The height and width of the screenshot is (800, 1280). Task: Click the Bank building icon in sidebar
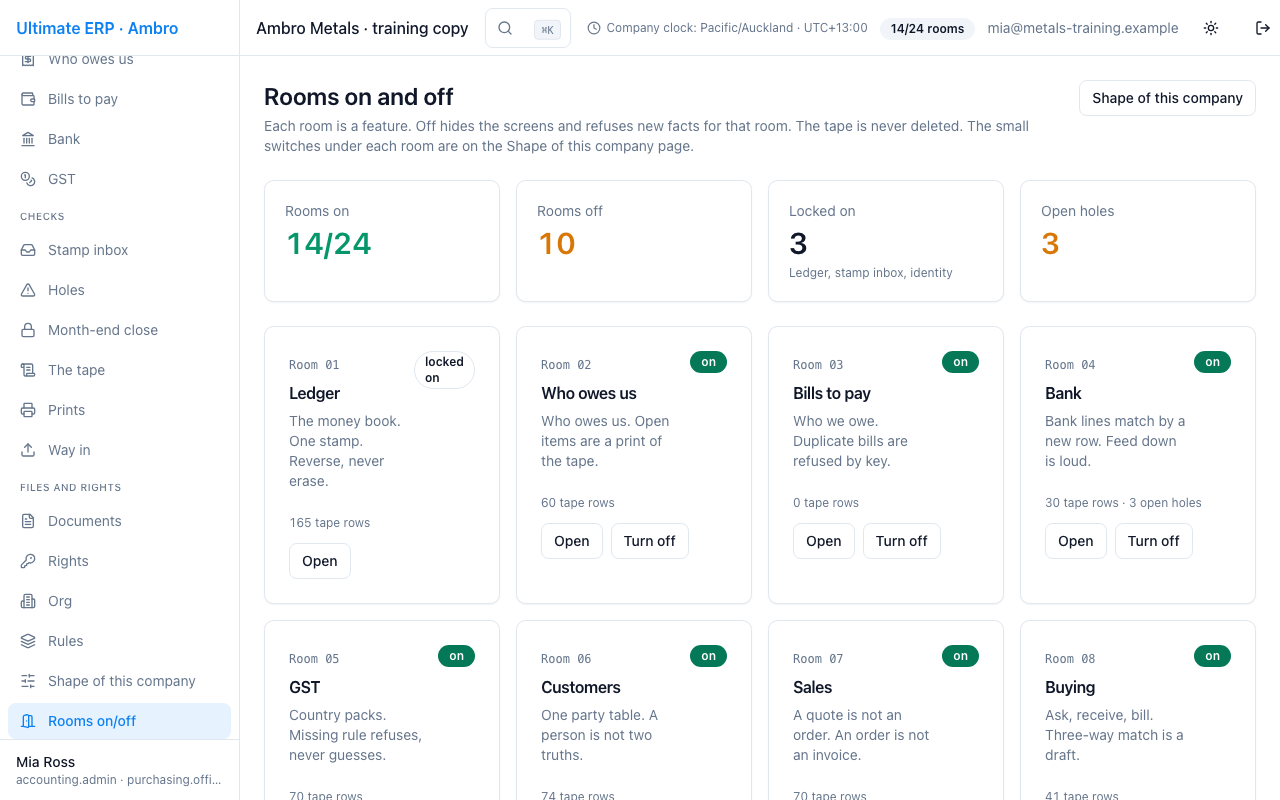[28, 139]
